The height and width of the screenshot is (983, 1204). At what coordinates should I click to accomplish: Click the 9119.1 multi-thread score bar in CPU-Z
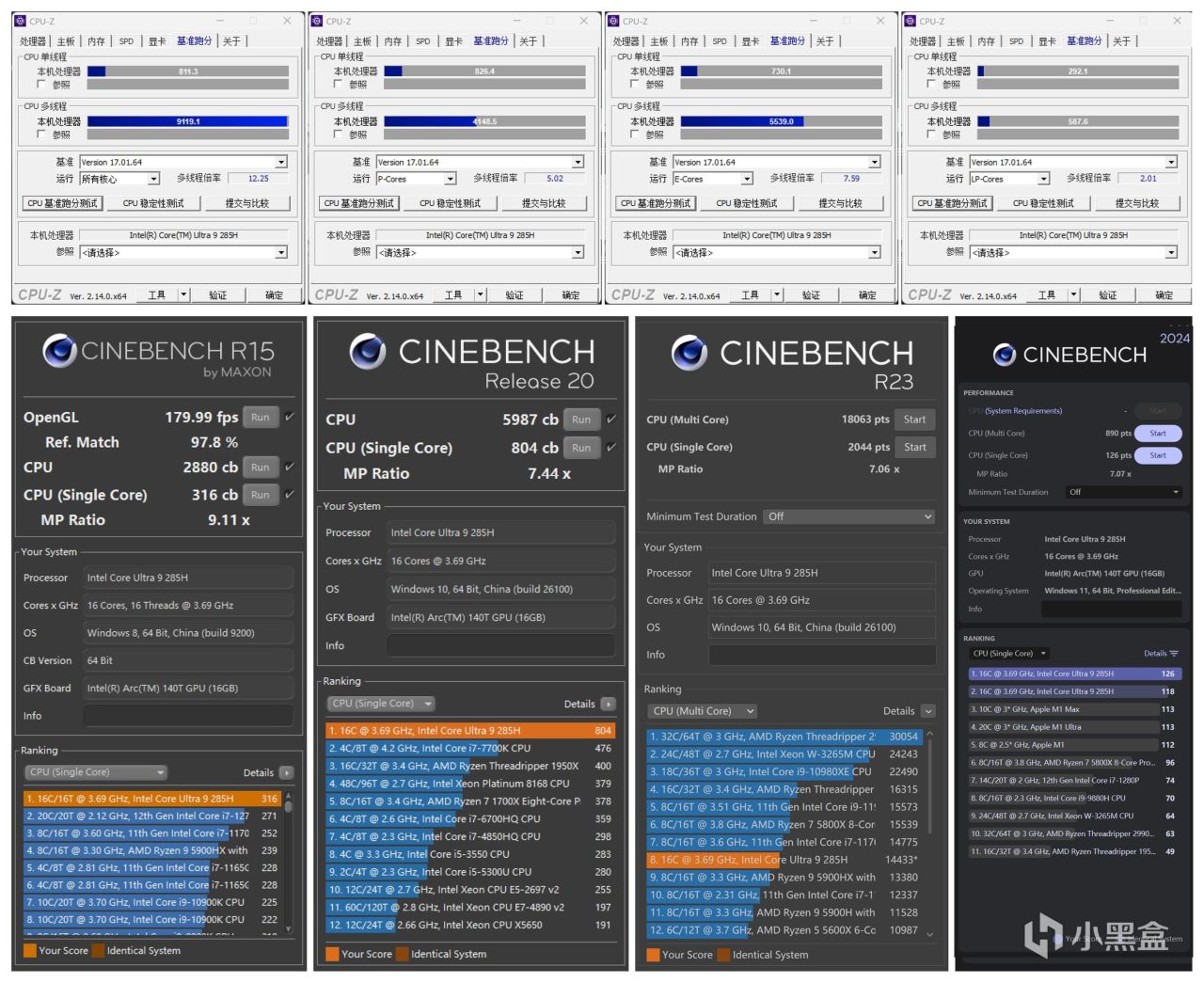(x=188, y=121)
